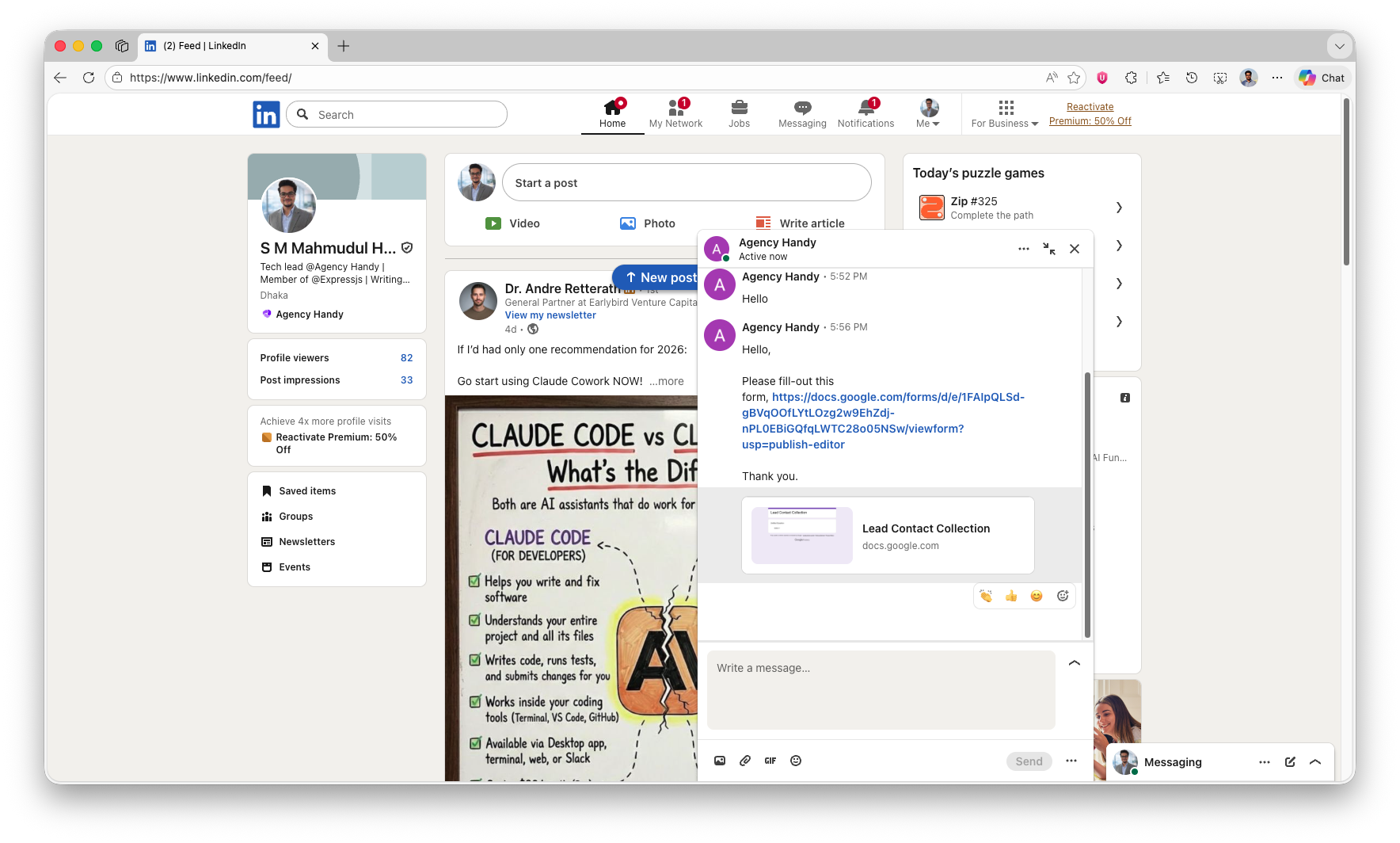Open the GIF picker
This screenshot has height=843, width=1400.
tap(770, 761)
